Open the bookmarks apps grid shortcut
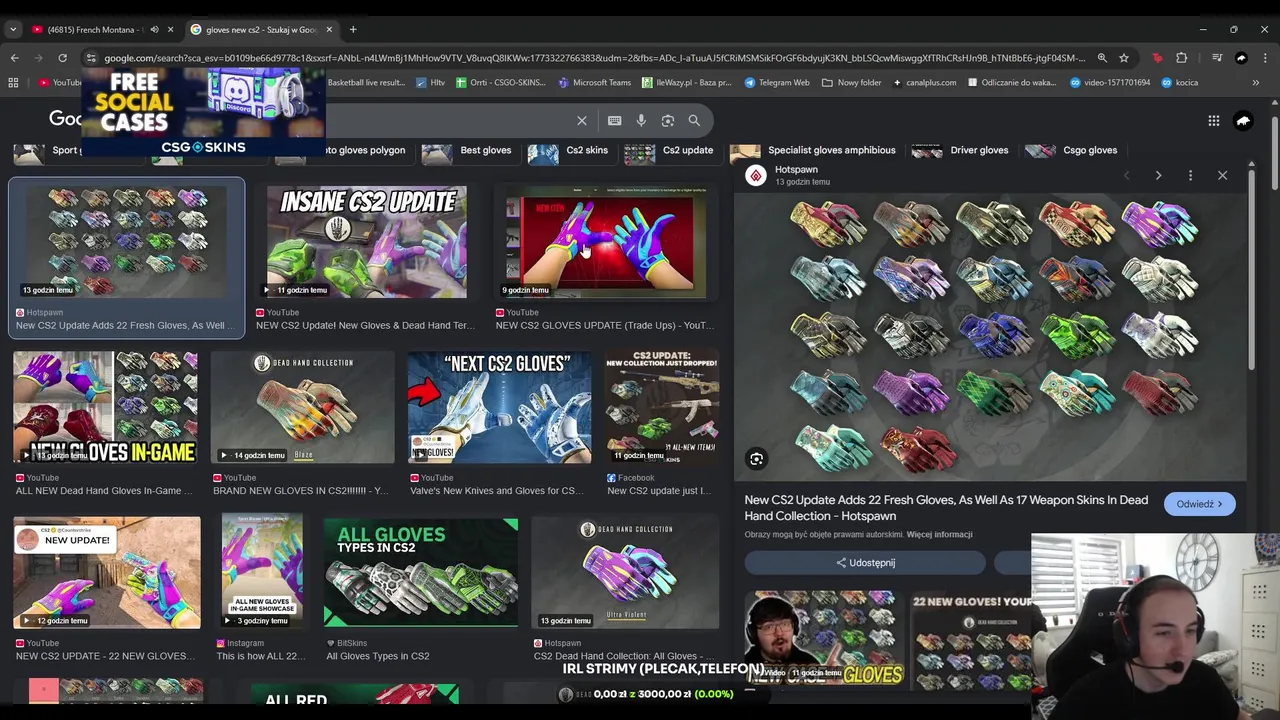 [x=13, y=82]
